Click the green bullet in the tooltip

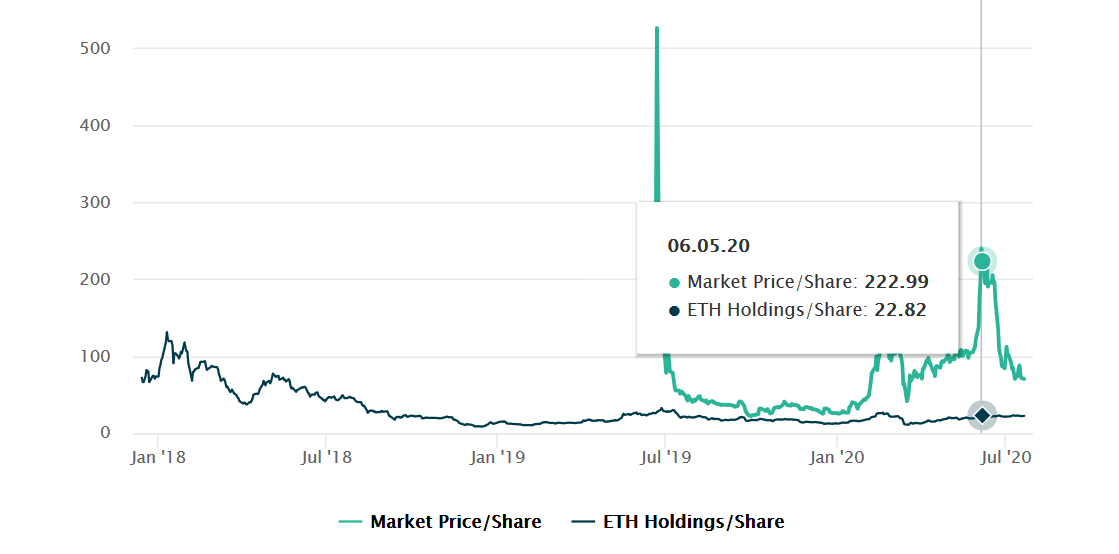pyautogui.click(x=674, y=283)
